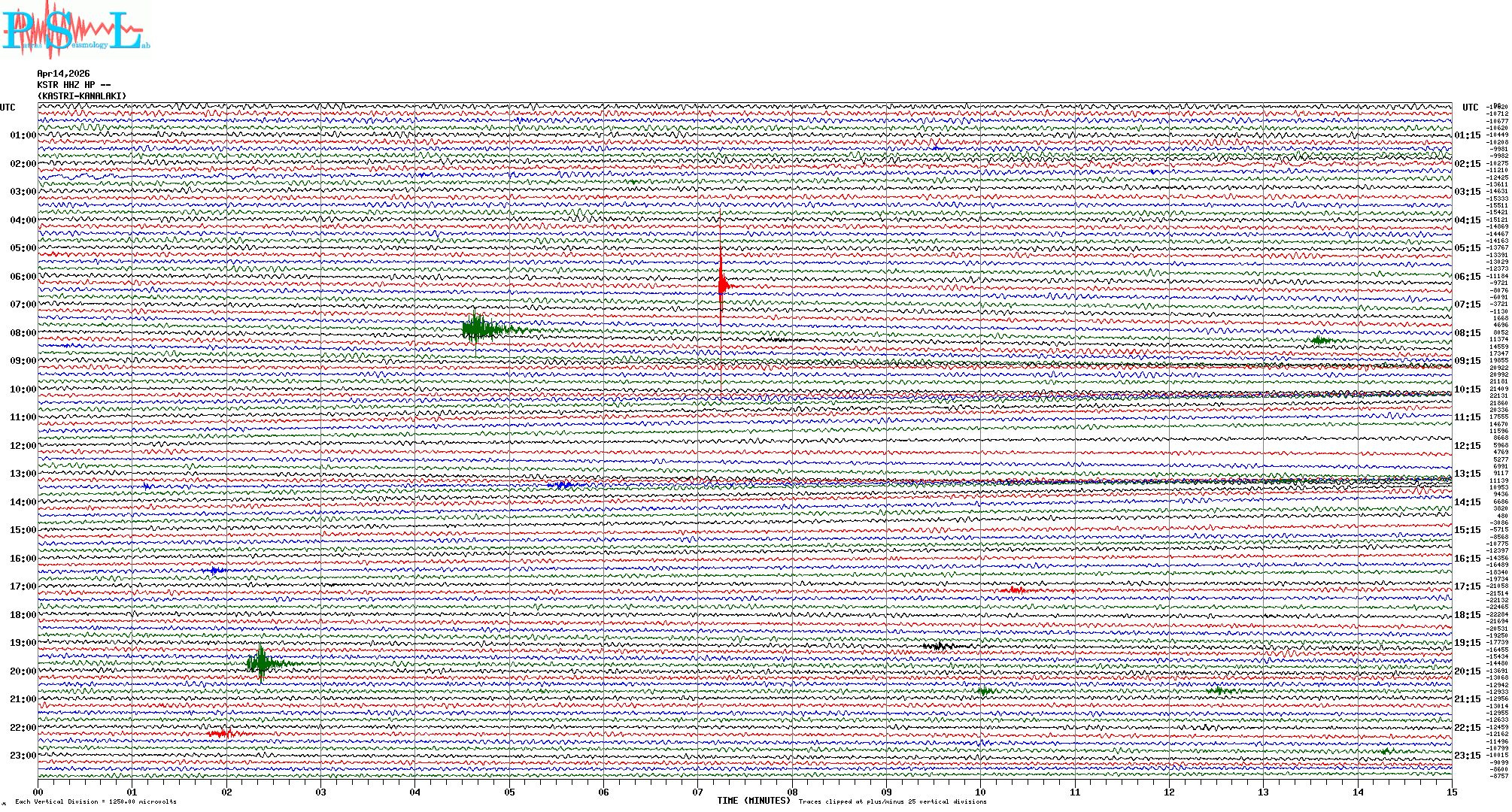Click the vertical division microvolts footnote
Viewport: 1512px width, 812px height.
tap(96, 801)
